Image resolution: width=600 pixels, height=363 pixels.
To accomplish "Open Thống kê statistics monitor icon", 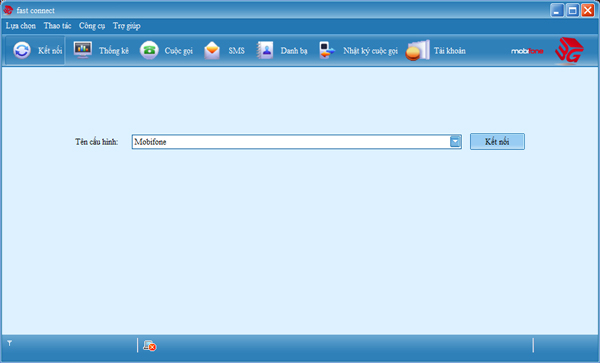I will [83, 50].
